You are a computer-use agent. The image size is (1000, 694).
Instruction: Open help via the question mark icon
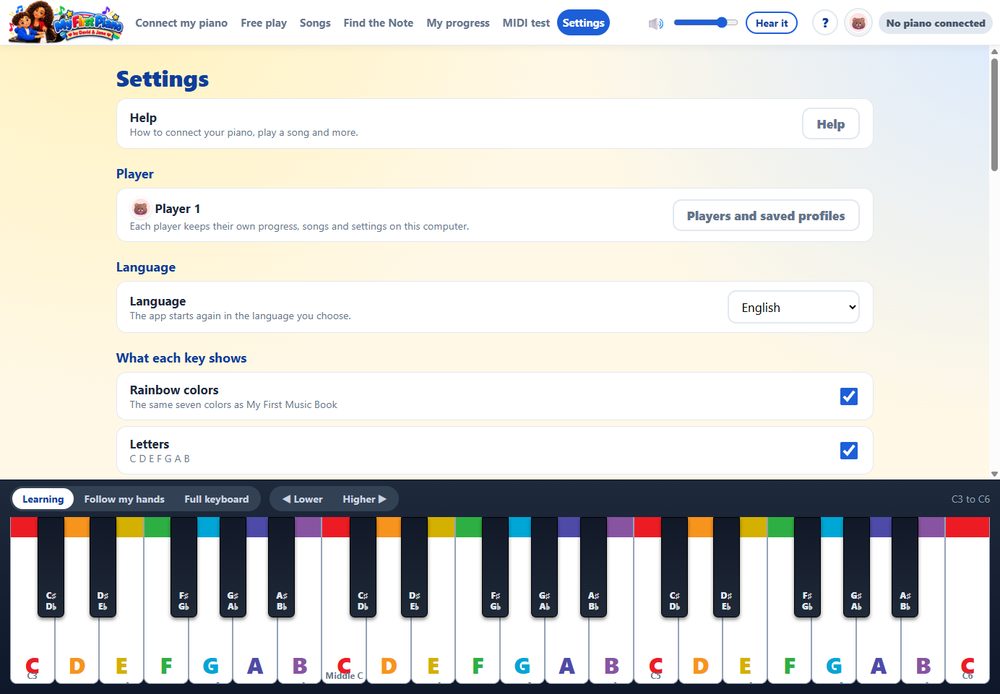[x=825, y=23]
